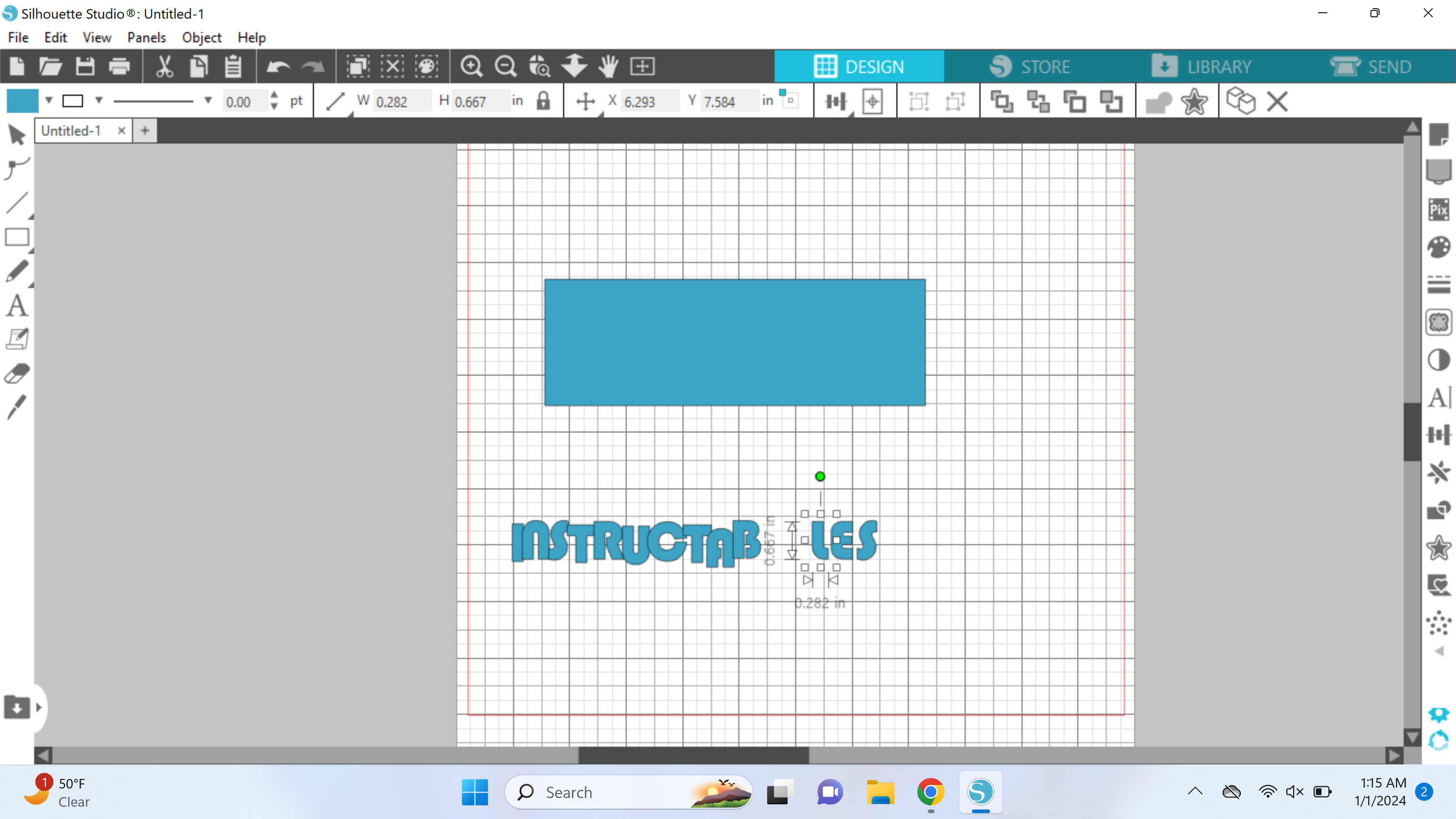Zoom in on the canvas
1456x819 pixels.
[471, 67]
